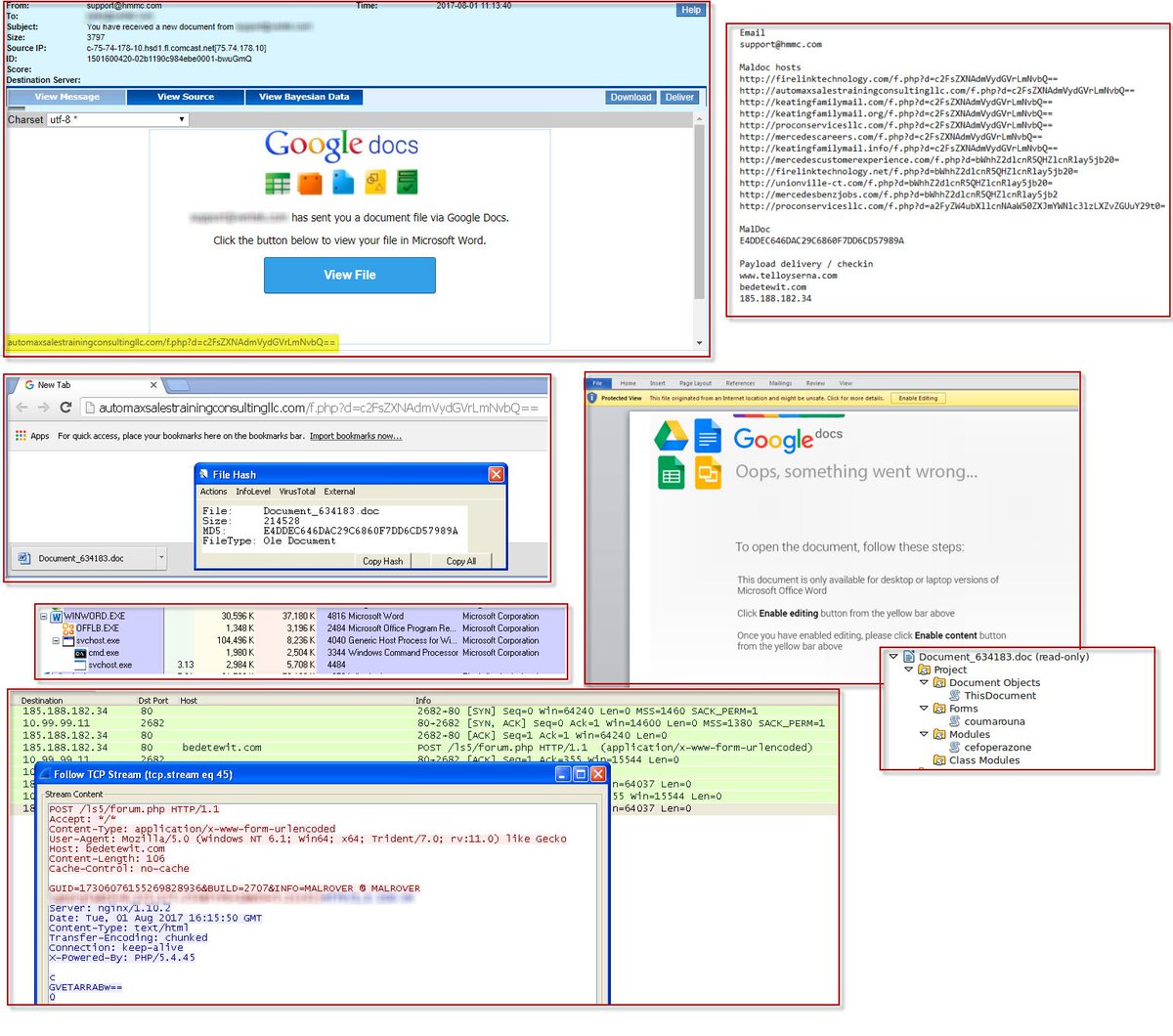Select the ThisDocument module icon in the tree
Image resolution: width=1173 pixels, height=1036 pixels.
[x=955, y=696]
